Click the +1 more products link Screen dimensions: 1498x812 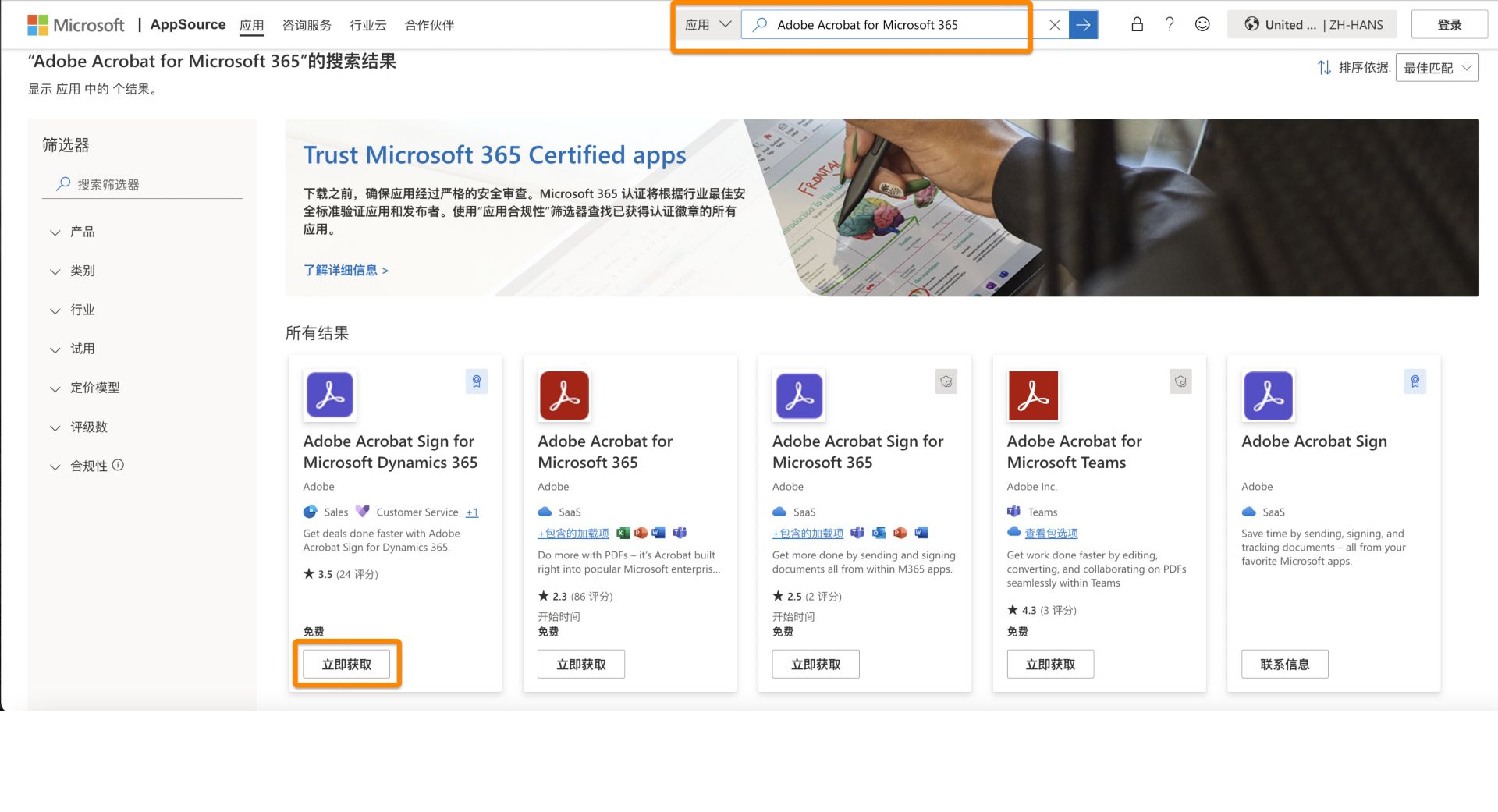point(472,512)
